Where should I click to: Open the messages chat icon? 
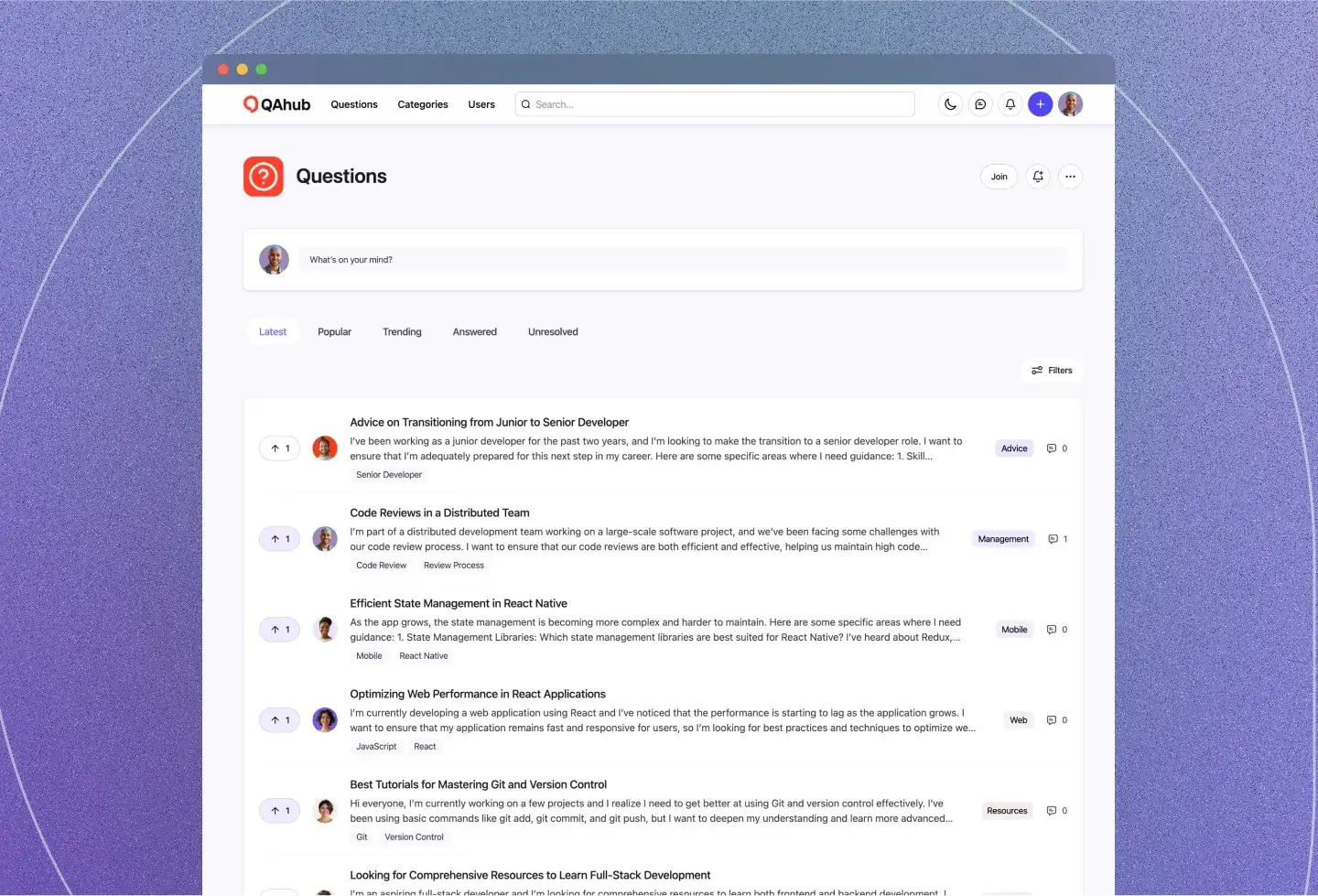click(x=980, y=104)
